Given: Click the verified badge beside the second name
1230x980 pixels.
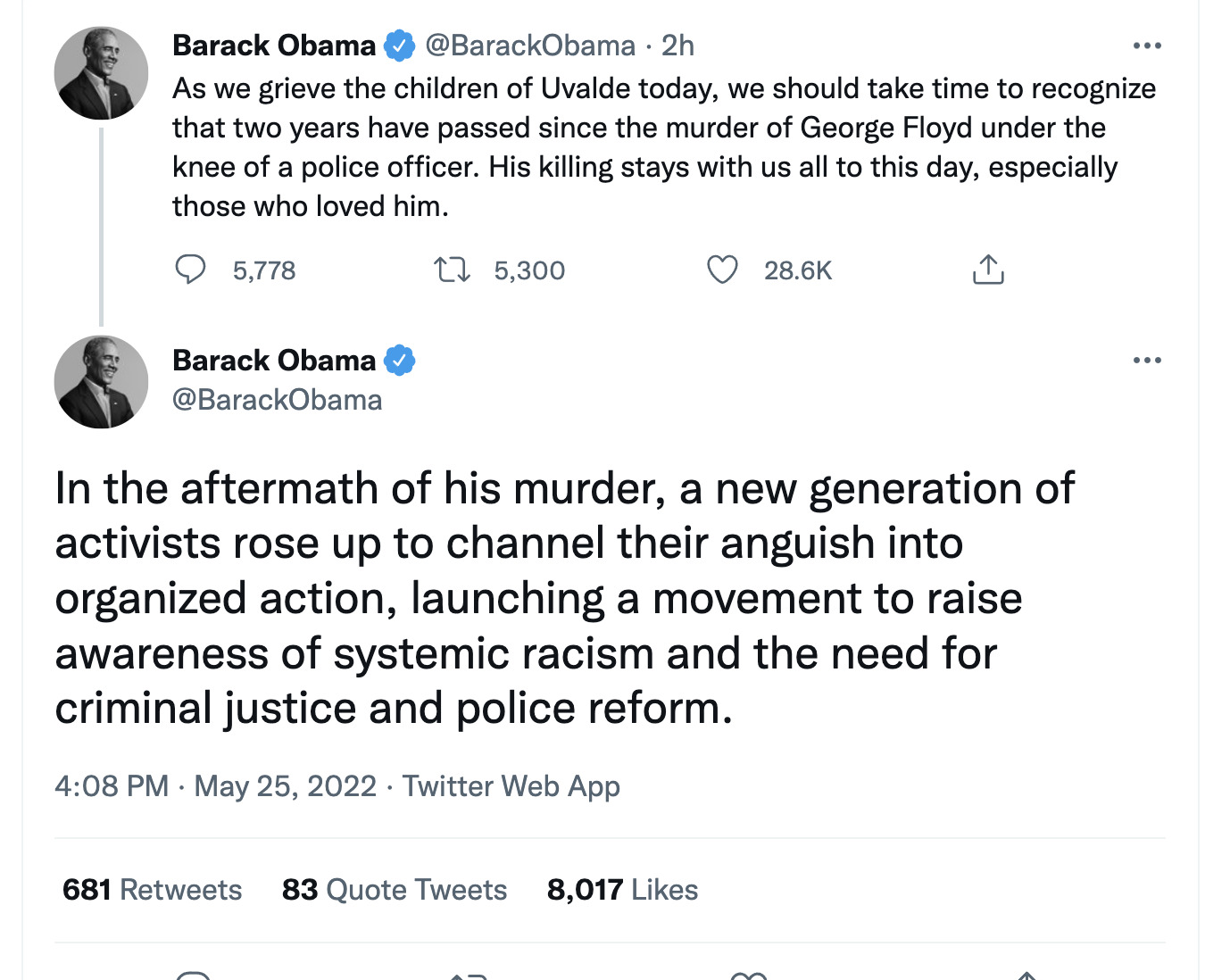Looking at the screenshot, I should (x=399, y=361).
